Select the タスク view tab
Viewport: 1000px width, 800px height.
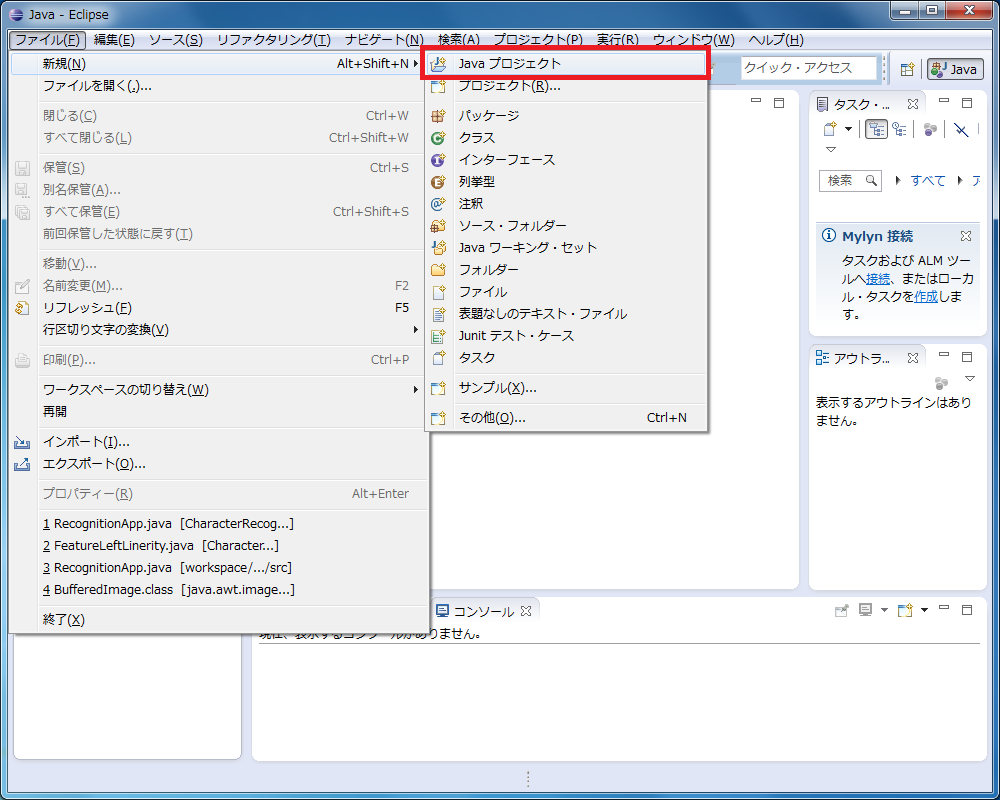coord(861,104)
